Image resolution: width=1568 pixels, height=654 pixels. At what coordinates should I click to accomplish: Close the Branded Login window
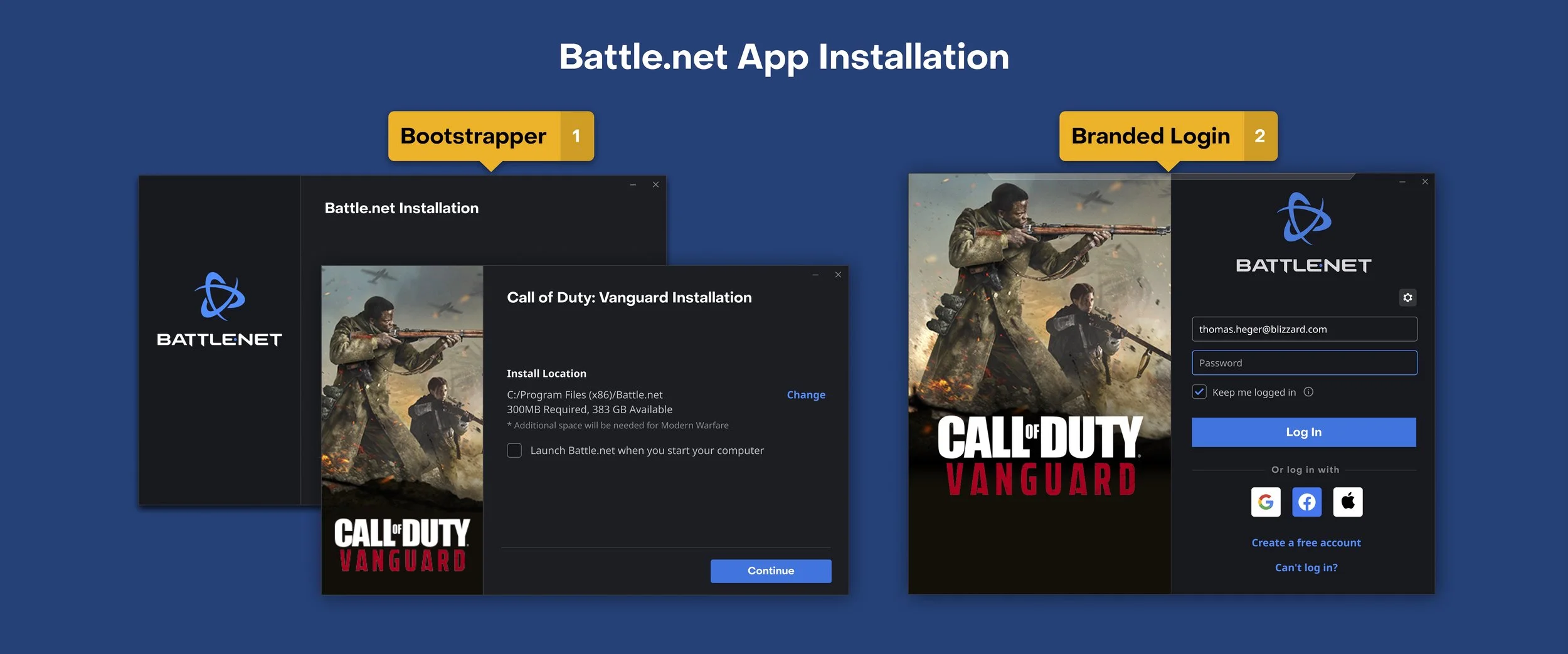(x=1425, y=181)
